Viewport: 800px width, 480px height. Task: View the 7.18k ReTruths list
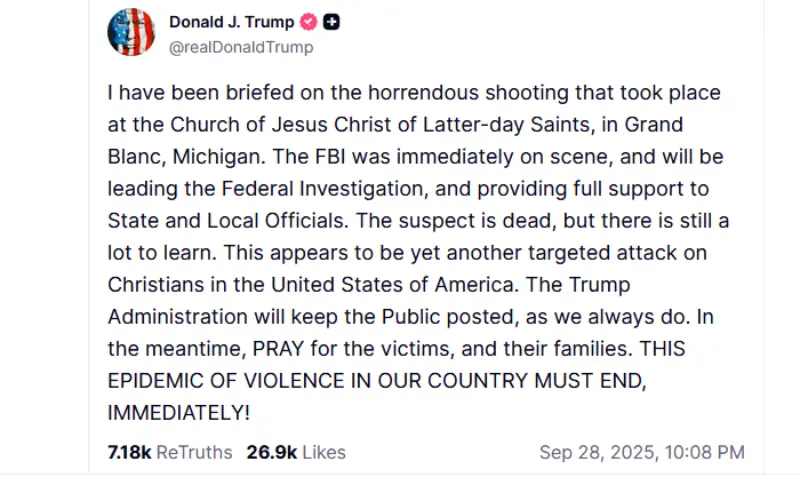pos(169,452)
